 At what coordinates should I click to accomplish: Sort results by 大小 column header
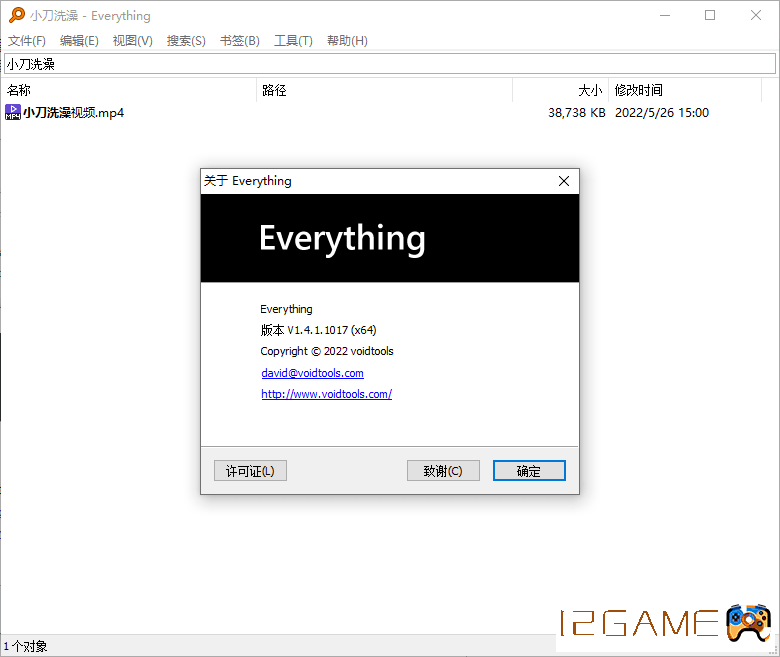pos(560,91)
